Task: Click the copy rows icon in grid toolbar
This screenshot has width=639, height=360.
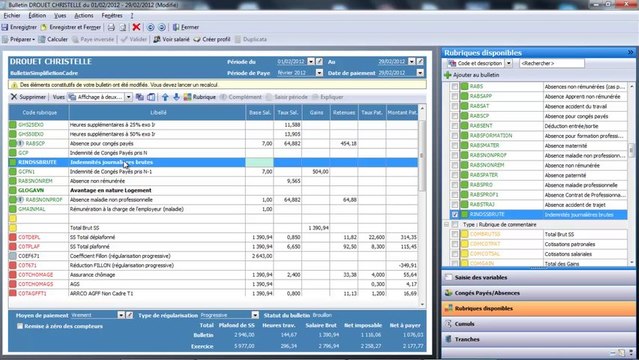Action: coord(140,97)
